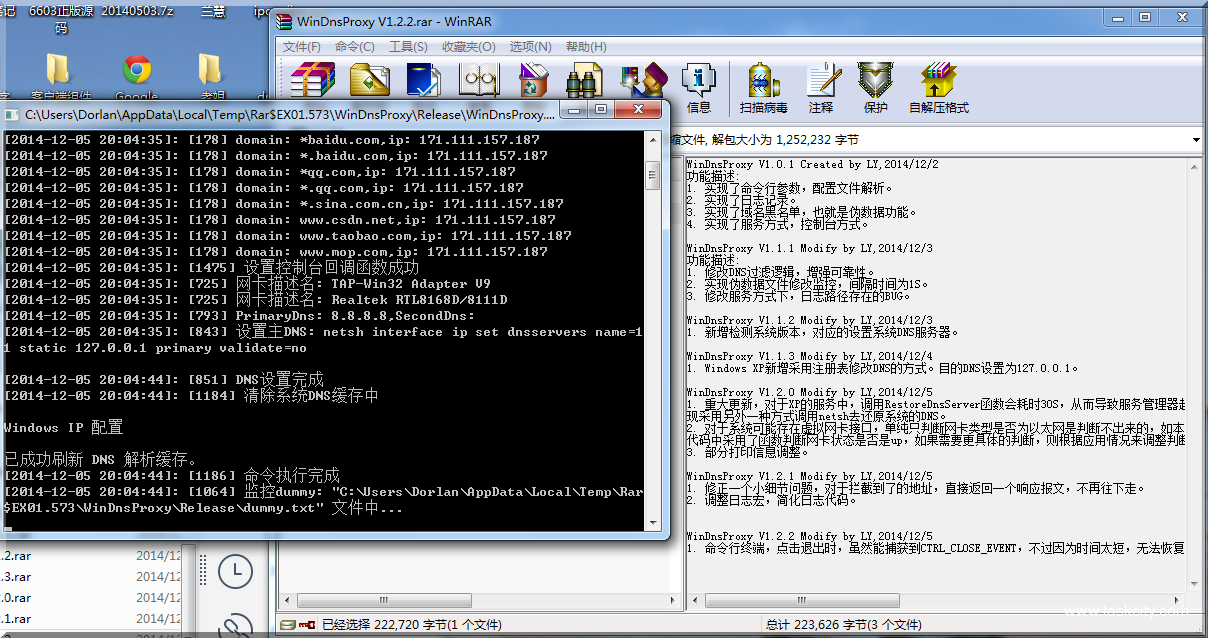Screen dimensions: 1208x638
Task: Open archive 信息 (Info) toolbar button
Action: 699,88
